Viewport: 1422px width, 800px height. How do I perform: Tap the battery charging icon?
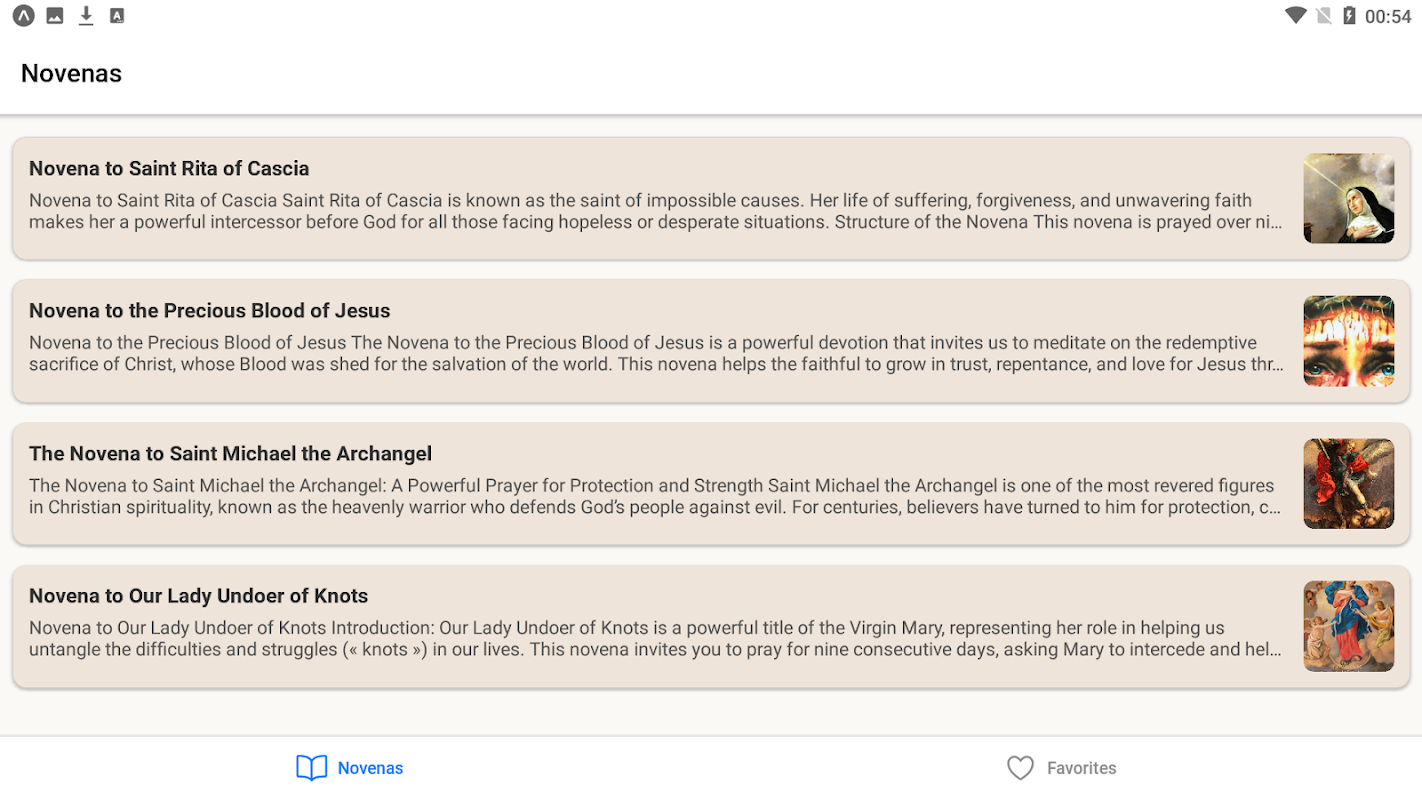pyautogui.click(x=1349, y=16)
